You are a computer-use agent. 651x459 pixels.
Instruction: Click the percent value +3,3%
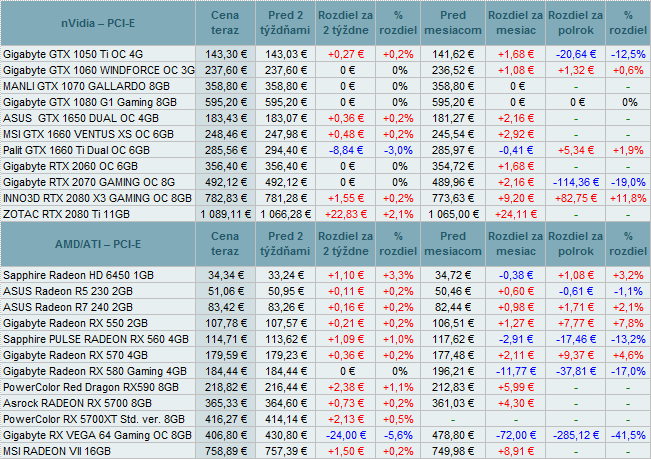click(398, 275)
